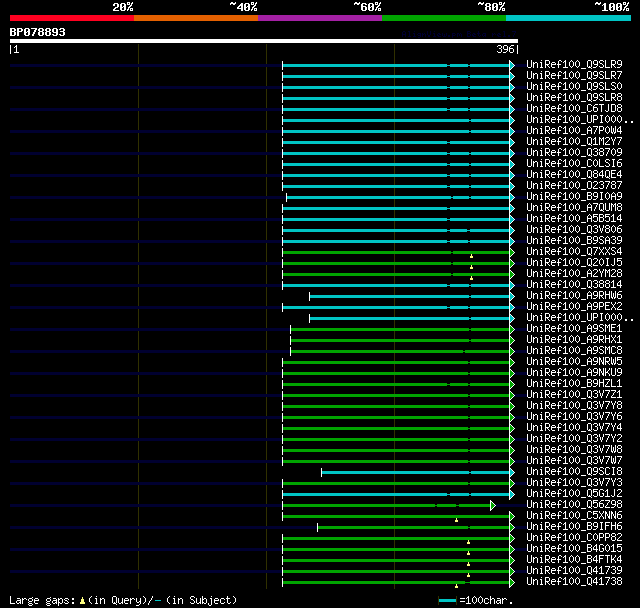640x608 pixels.
Task: Select the UniRef100_B9HZL1 label
Action: point(574,384)
